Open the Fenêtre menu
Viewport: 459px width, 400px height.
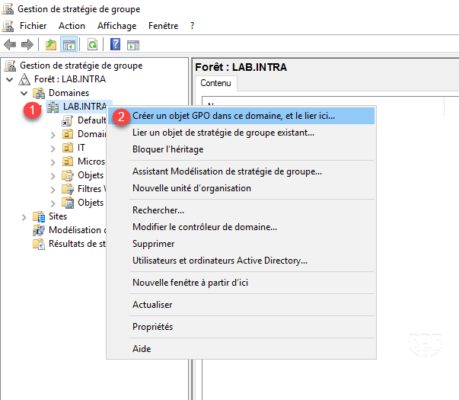tap(163, 26)
